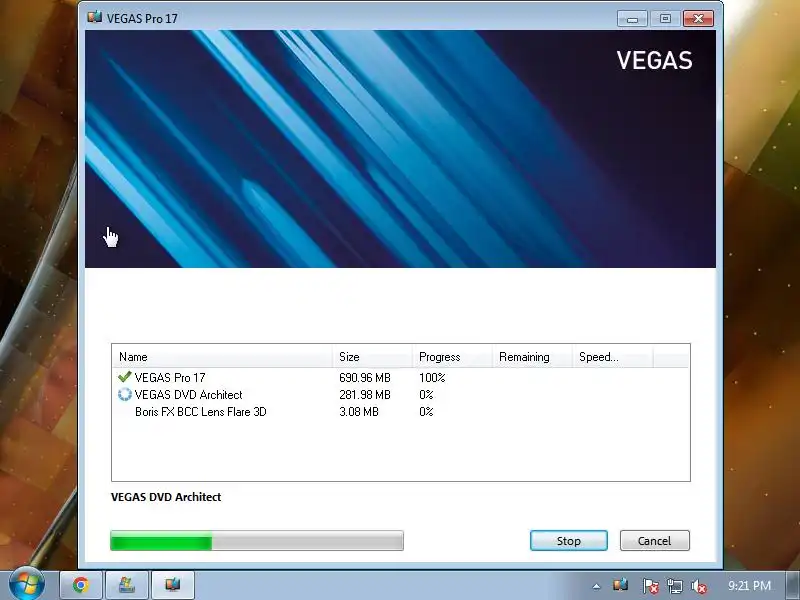Screen dimensions: 800x600
Task: Maximize the VEGAS Pro 17 installer window
Action: click(665, 19)
